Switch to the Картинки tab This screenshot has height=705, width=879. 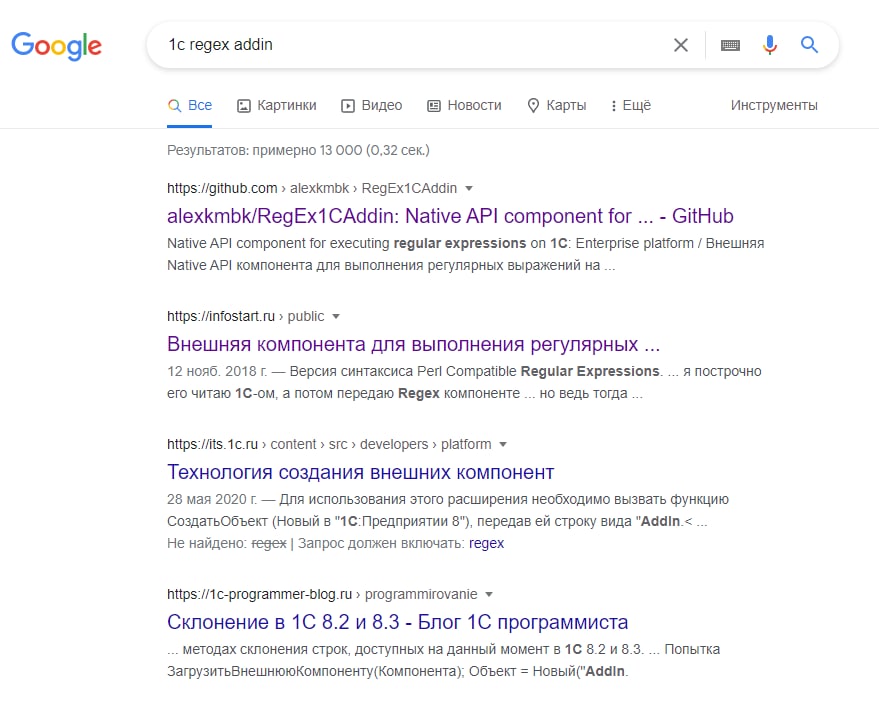coord(276,105)
